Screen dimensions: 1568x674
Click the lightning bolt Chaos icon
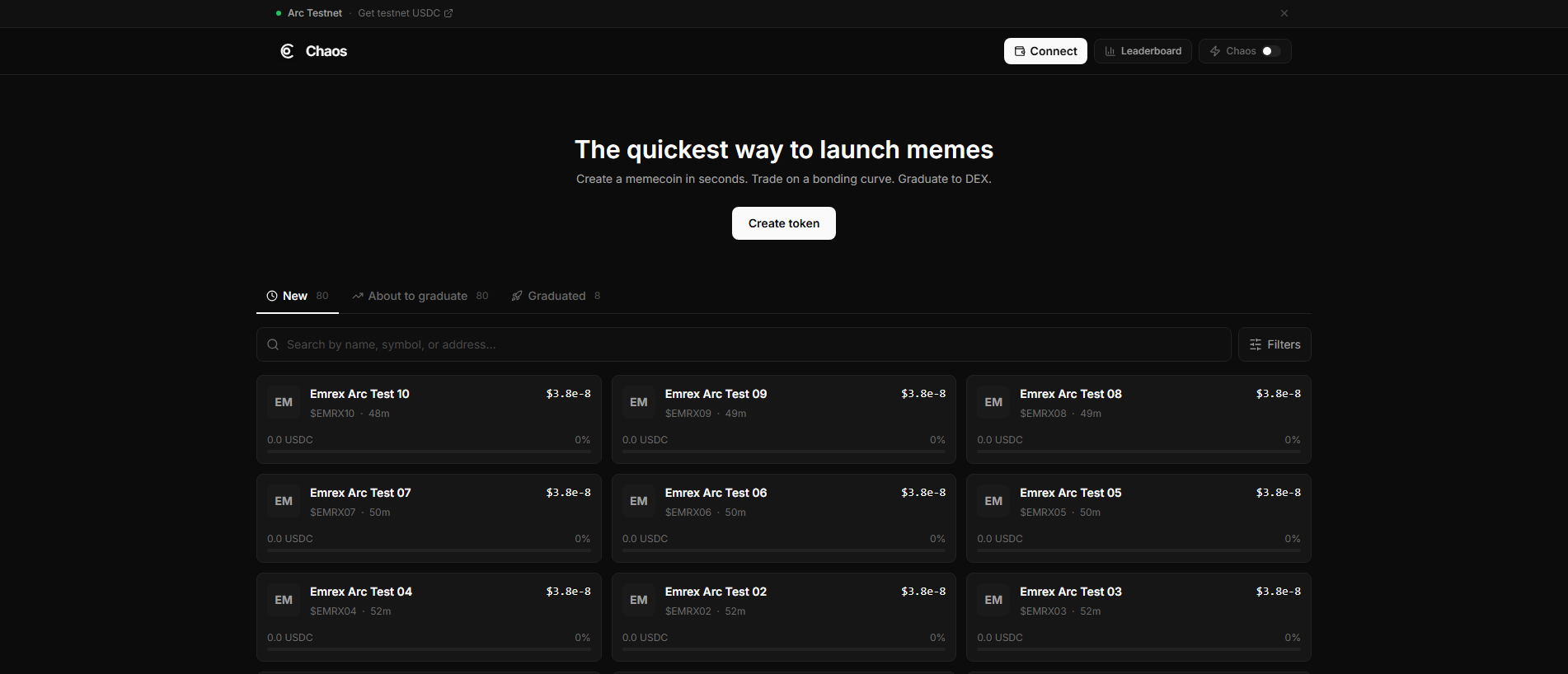(1215, 51)
